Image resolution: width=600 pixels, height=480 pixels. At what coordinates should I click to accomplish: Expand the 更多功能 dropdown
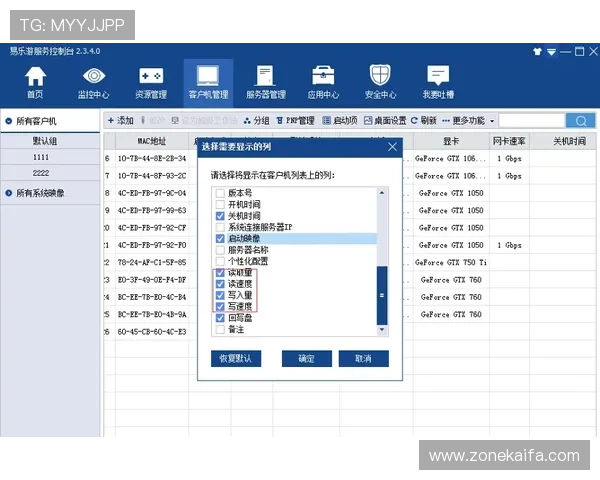click(468, 121)
